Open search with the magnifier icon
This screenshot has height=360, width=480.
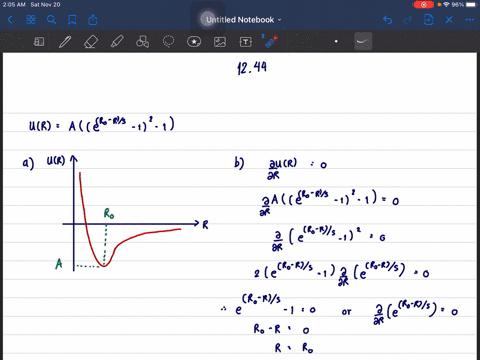(51, 20)
